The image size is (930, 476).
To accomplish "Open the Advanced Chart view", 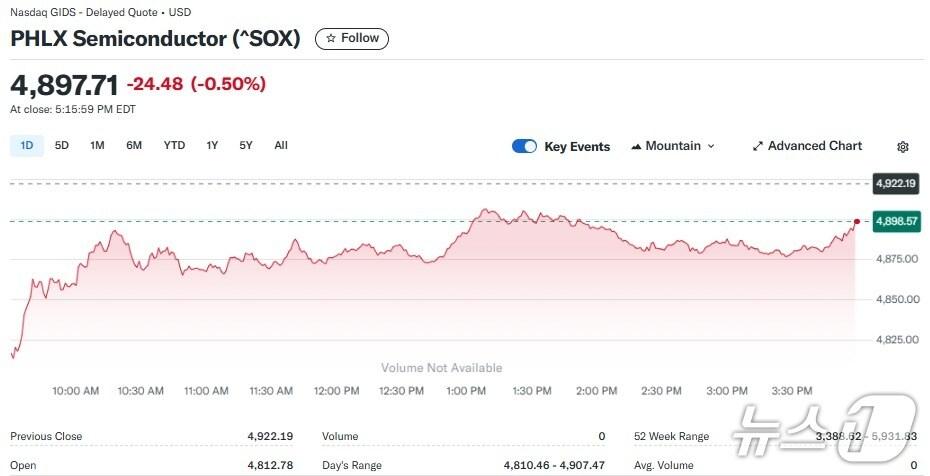I will [x=807, y=146].
